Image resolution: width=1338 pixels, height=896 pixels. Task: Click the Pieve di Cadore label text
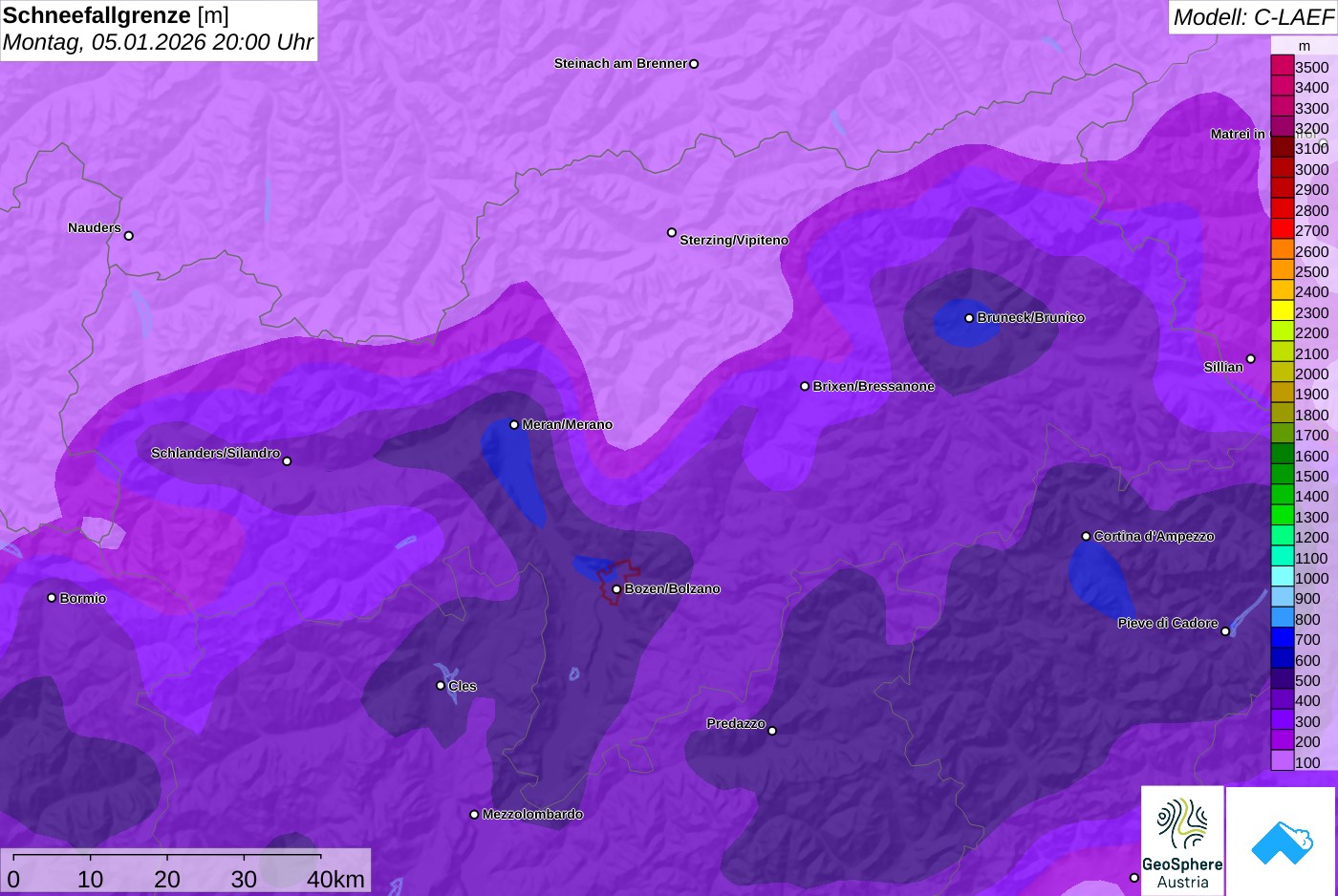point(1168,624)
